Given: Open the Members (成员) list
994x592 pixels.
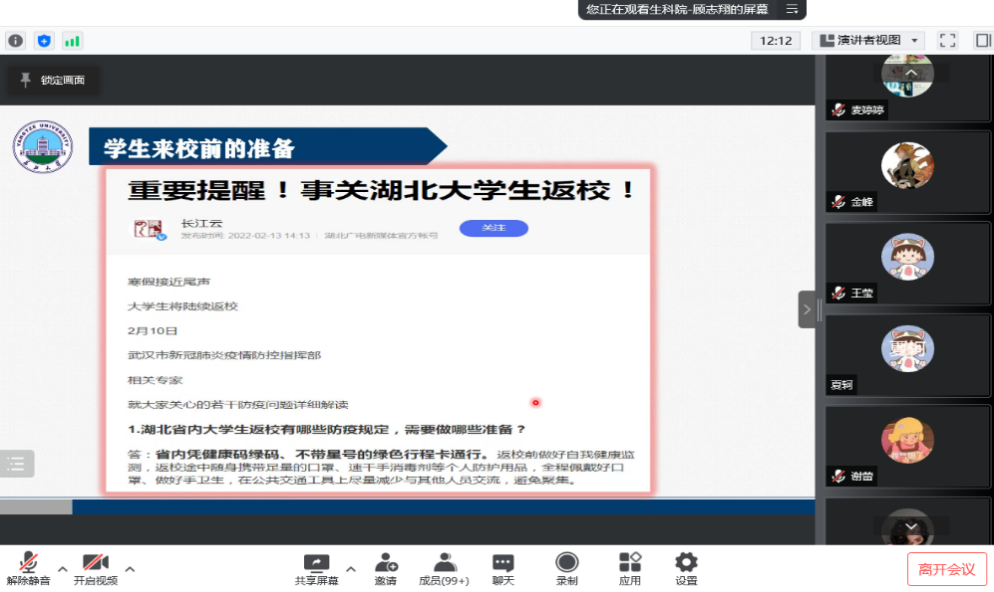Looking at the screenshot, I should click(x=443, y=569).
